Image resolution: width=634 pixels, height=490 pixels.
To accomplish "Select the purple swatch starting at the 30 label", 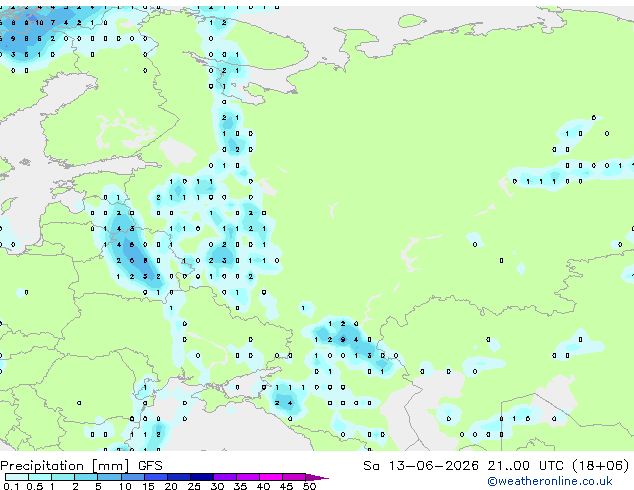I will coord(225,477).
